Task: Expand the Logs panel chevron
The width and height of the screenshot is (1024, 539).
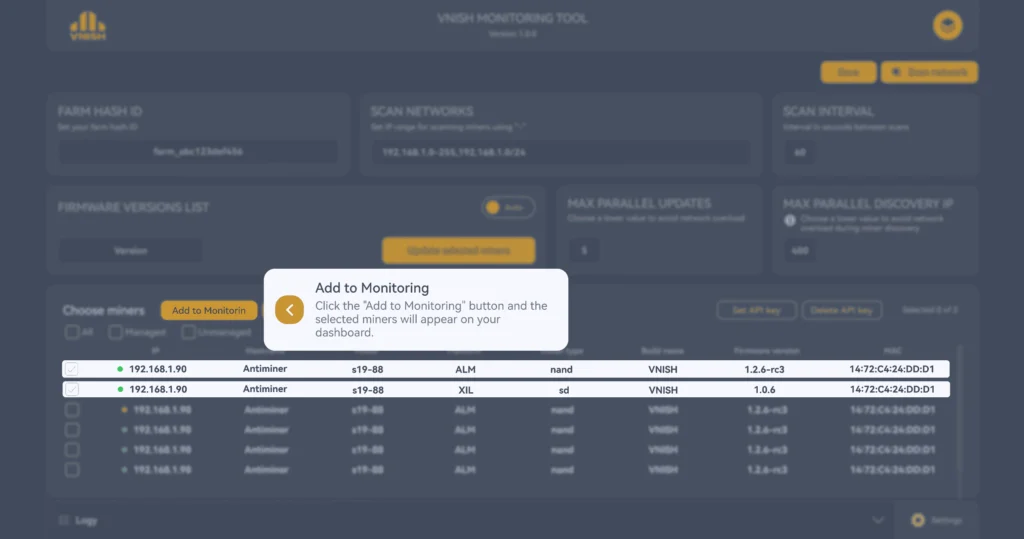Action: pos(878,520)
